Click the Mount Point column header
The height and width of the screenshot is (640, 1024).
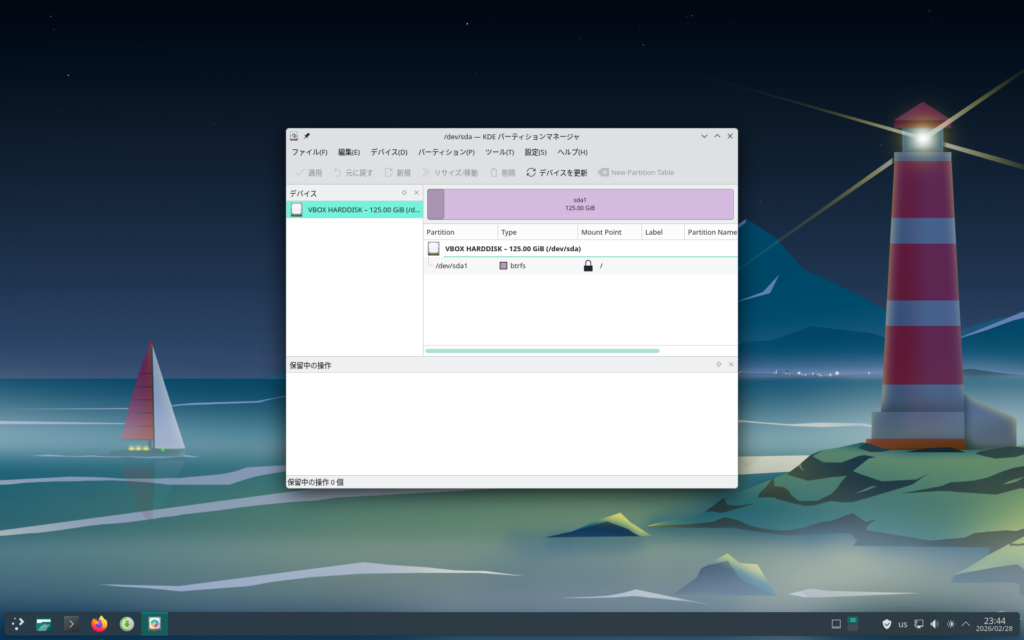coord(601,232)
